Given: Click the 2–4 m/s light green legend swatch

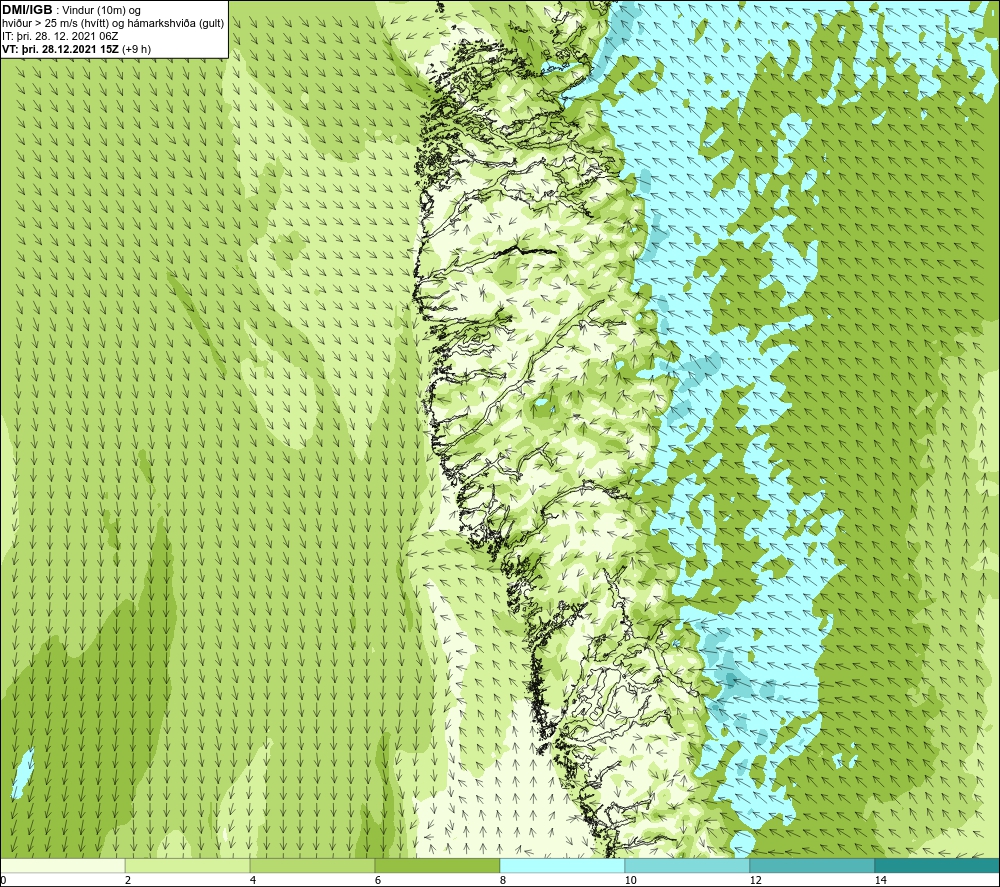Looking at the screenshot, I should [x=188, y=865].
